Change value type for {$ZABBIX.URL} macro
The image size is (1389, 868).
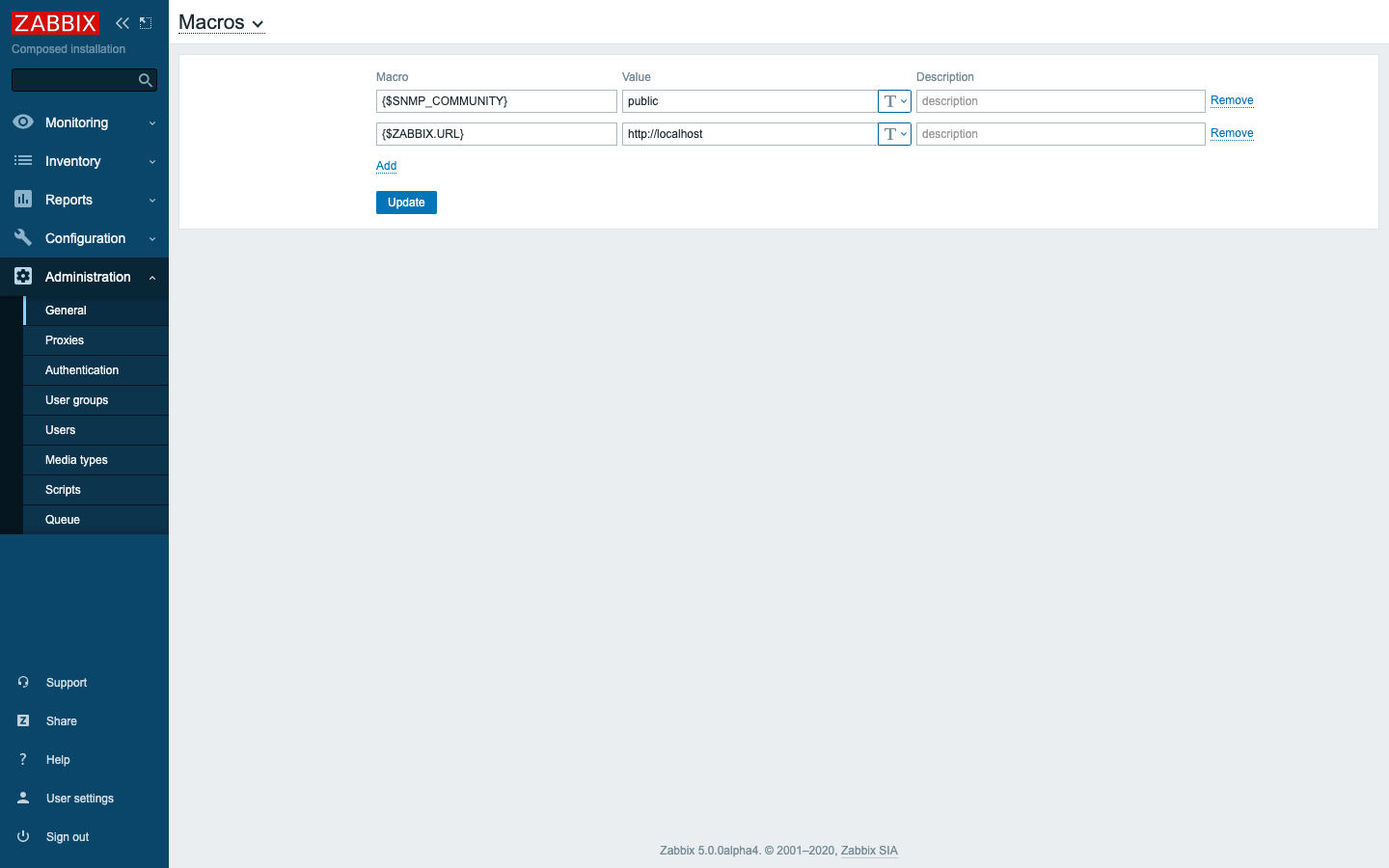[894, 134]
